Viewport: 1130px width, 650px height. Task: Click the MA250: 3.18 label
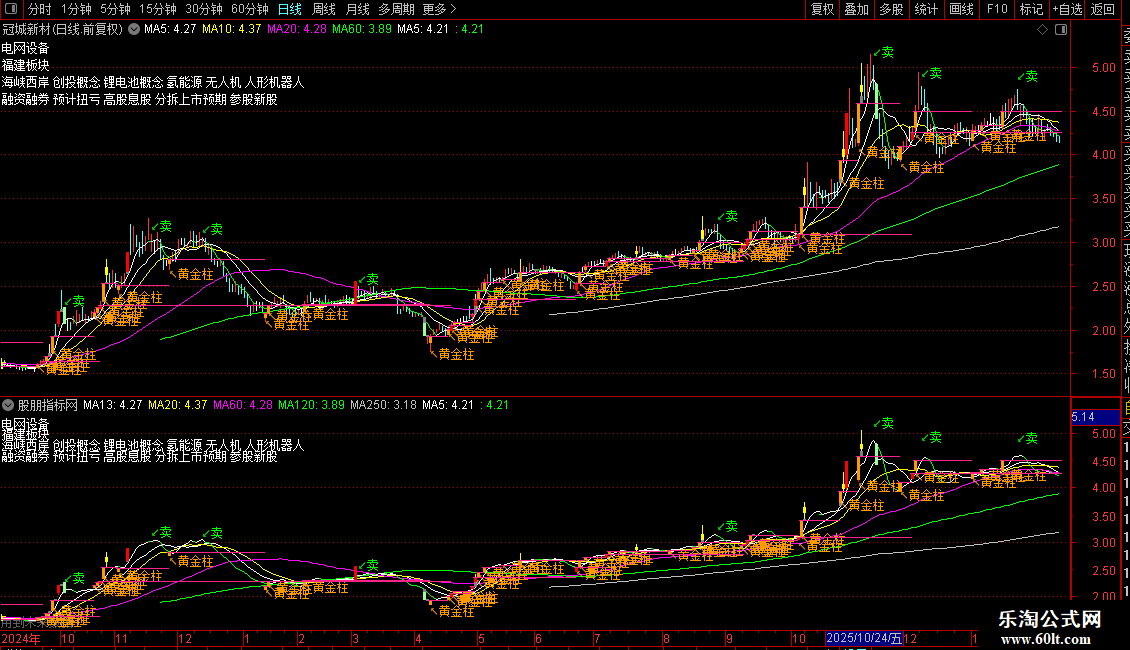click(x=383, y=405)
